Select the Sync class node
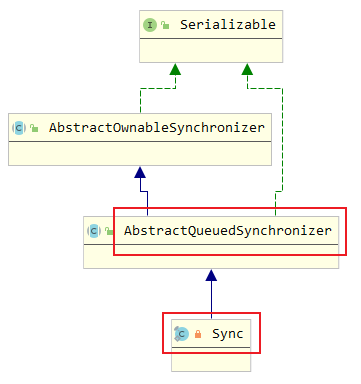The image size is (361, 384). pos(211,345)
